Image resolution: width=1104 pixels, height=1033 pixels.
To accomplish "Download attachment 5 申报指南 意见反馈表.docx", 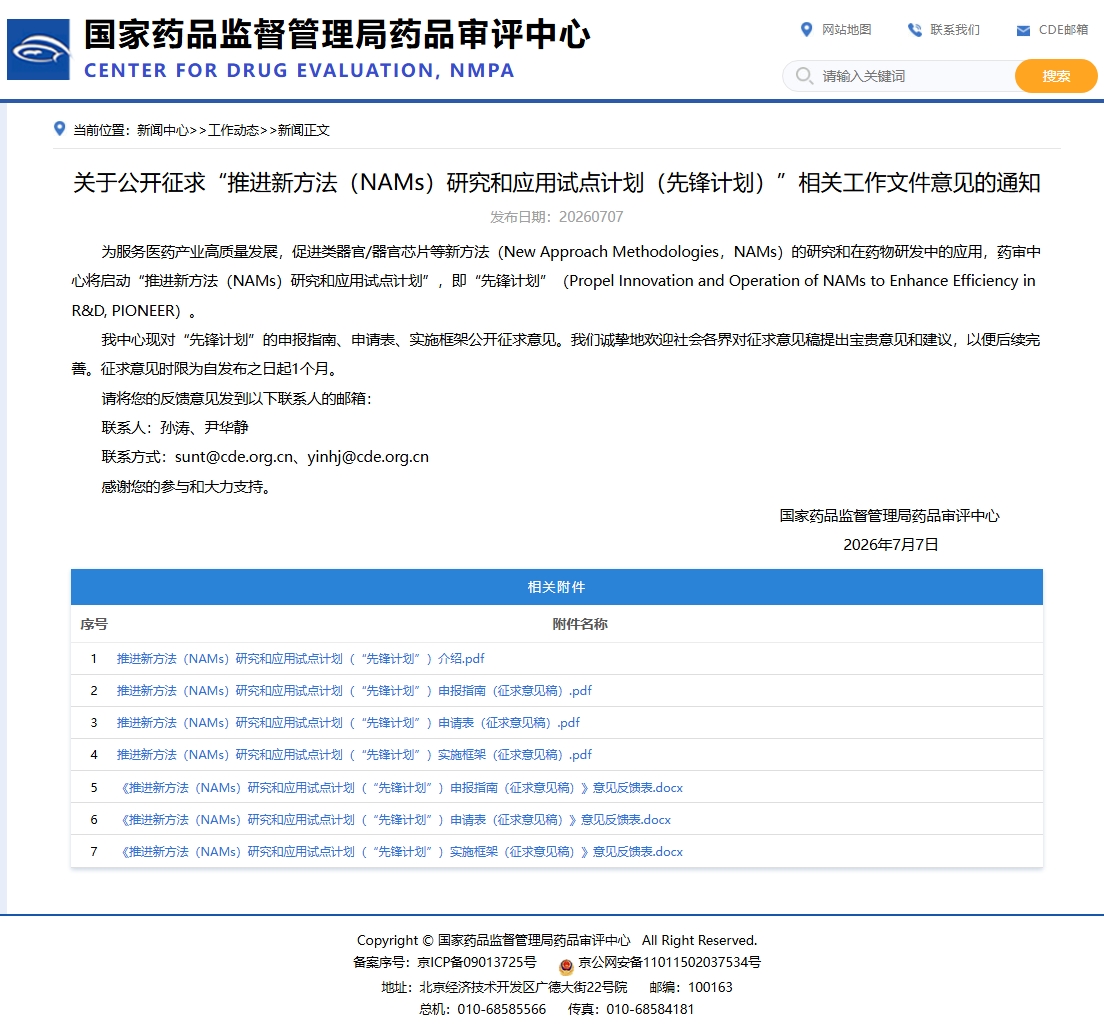I will 401,787.
